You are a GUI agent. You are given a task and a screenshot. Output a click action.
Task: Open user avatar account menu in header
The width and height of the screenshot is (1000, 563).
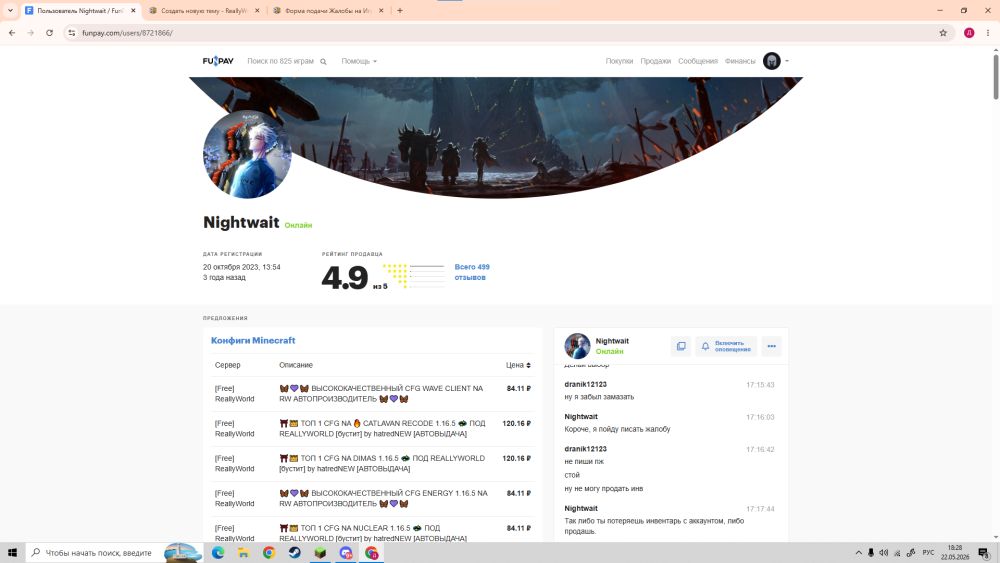(776, 61)
